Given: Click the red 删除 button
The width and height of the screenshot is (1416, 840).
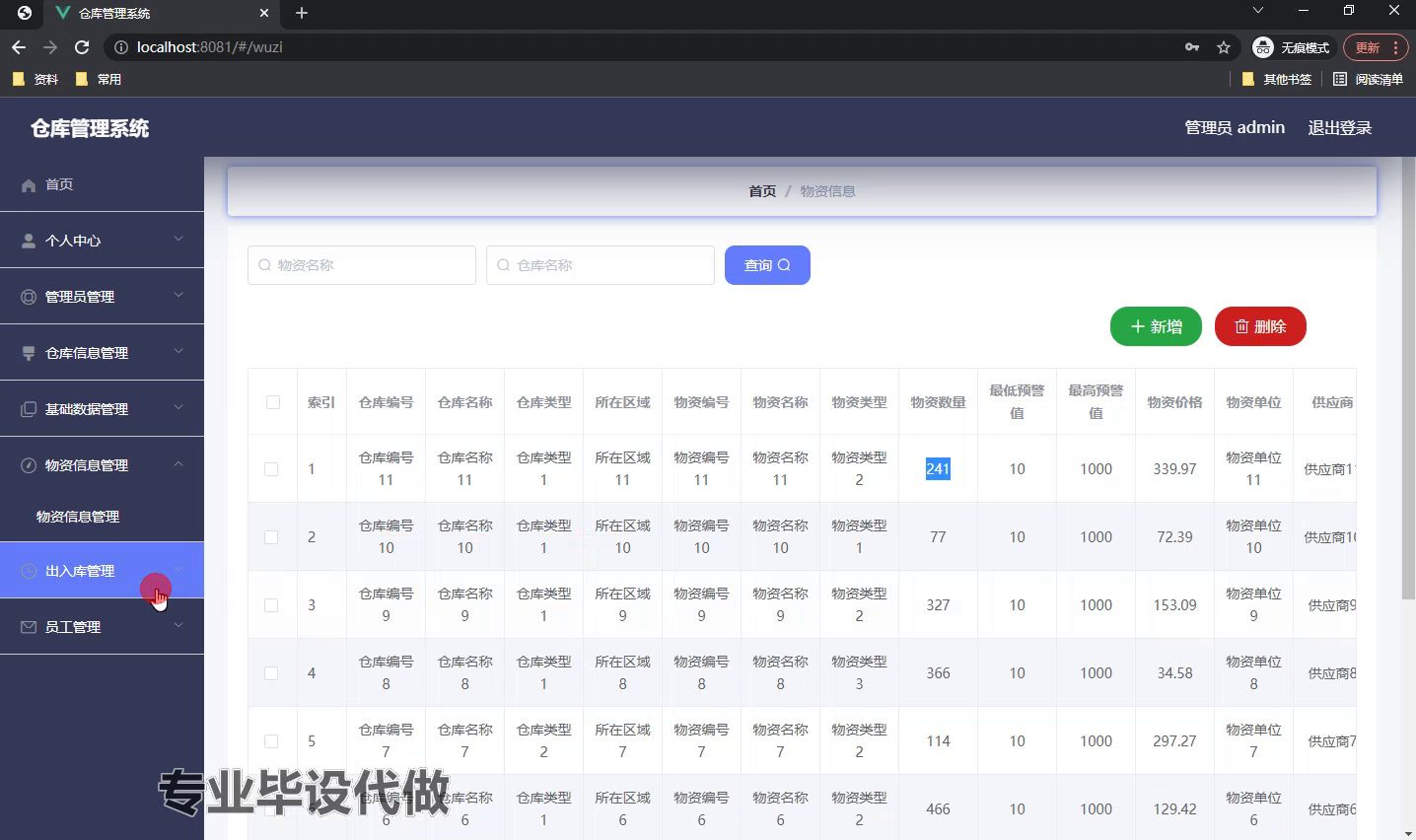Looking at the screenshot, I should (1260, 326).
